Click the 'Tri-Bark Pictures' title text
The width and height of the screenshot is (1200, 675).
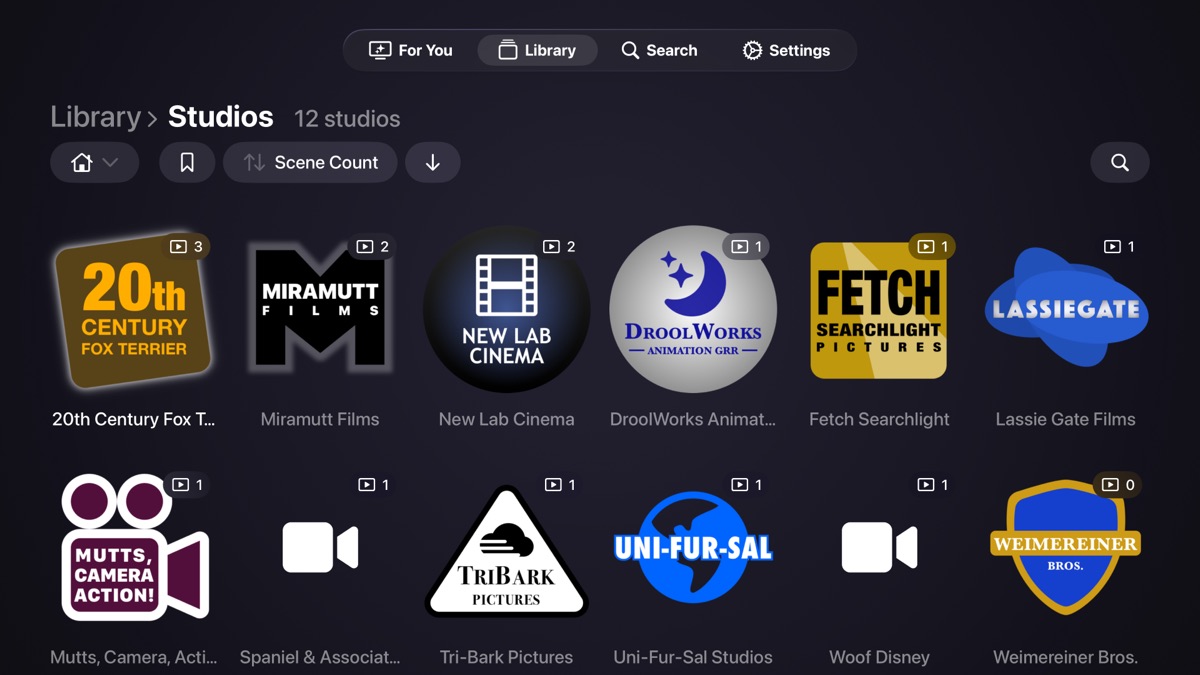506,657
